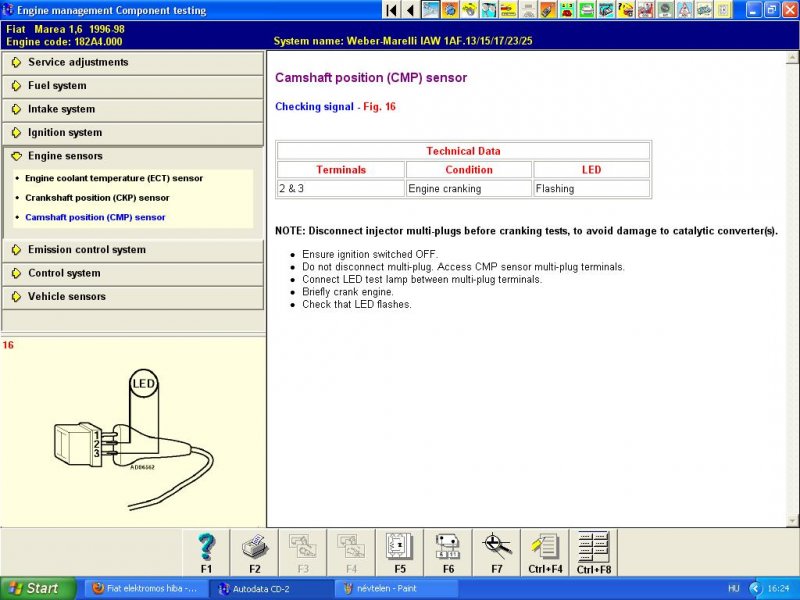Image resolution: width=800 pixels, height=600 pixels.
Task: Click the yellow icon showing a red car
Action: [508, 10]
